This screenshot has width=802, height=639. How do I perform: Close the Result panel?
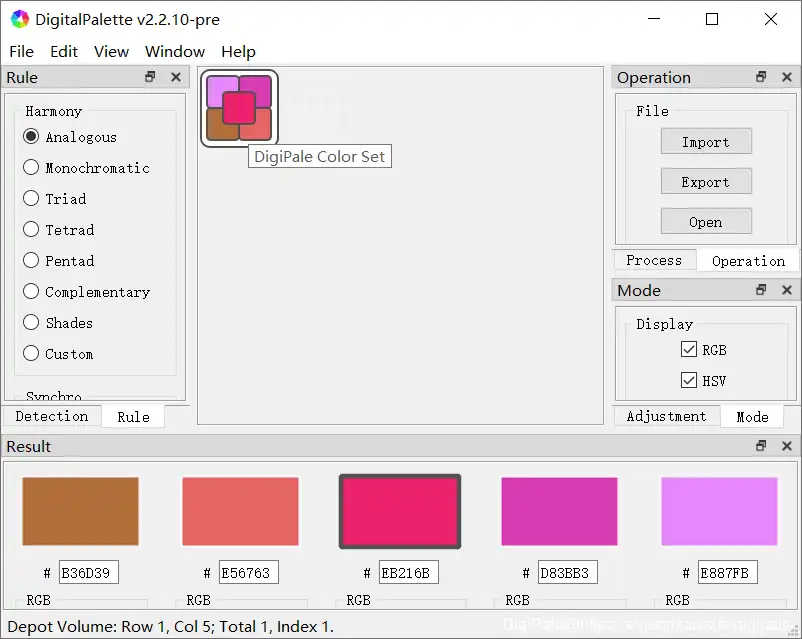787,446
